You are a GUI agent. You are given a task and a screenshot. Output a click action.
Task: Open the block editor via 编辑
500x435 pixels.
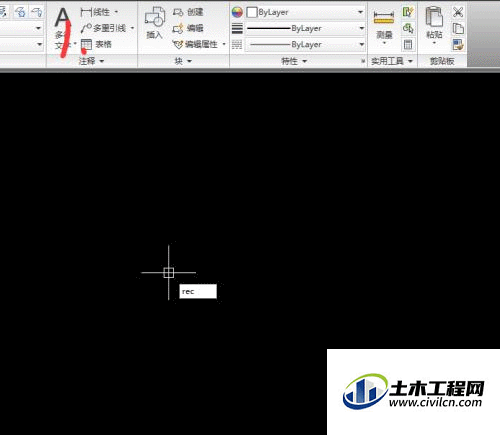tap(188, 28)
